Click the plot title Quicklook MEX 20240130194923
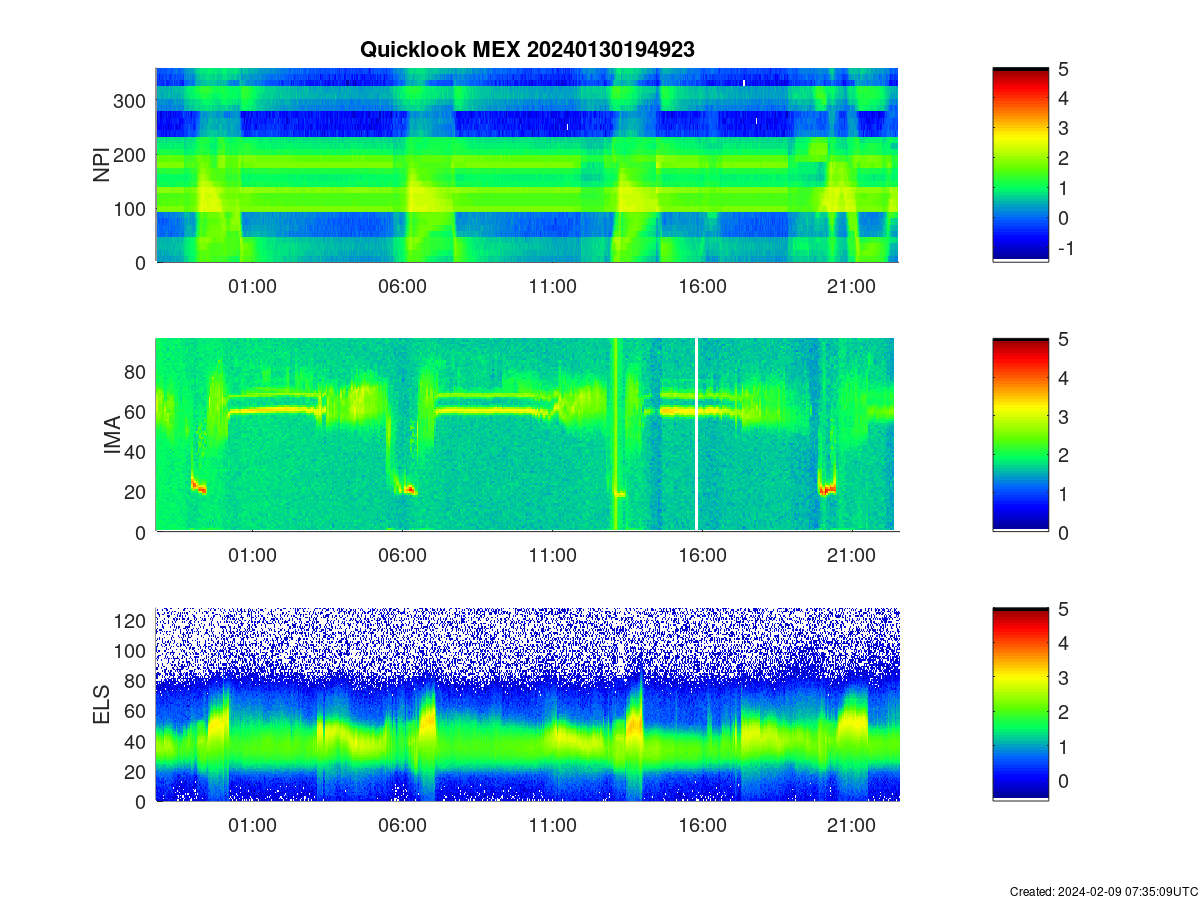This screenshot has height=900, width=1200. point(527,49)
